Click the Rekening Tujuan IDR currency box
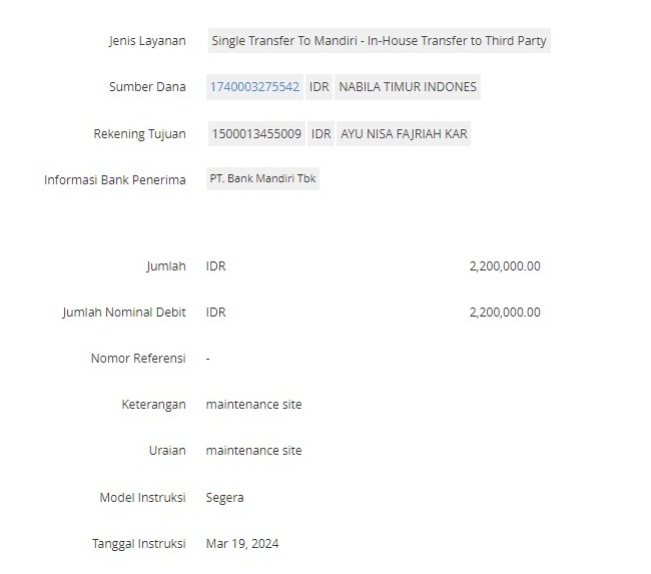The image size is (651, 574). [321, 134]
